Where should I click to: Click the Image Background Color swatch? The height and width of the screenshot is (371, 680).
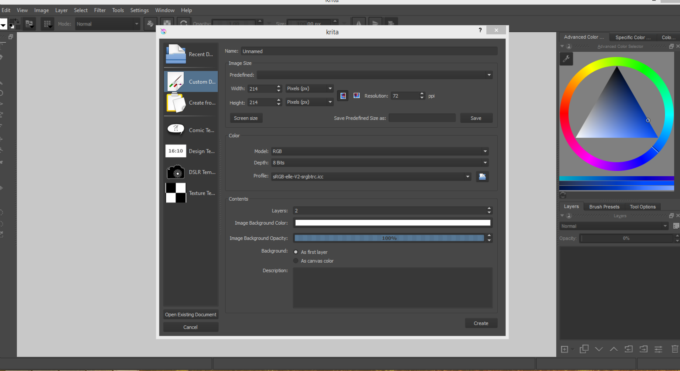click(x=392, y=223)
